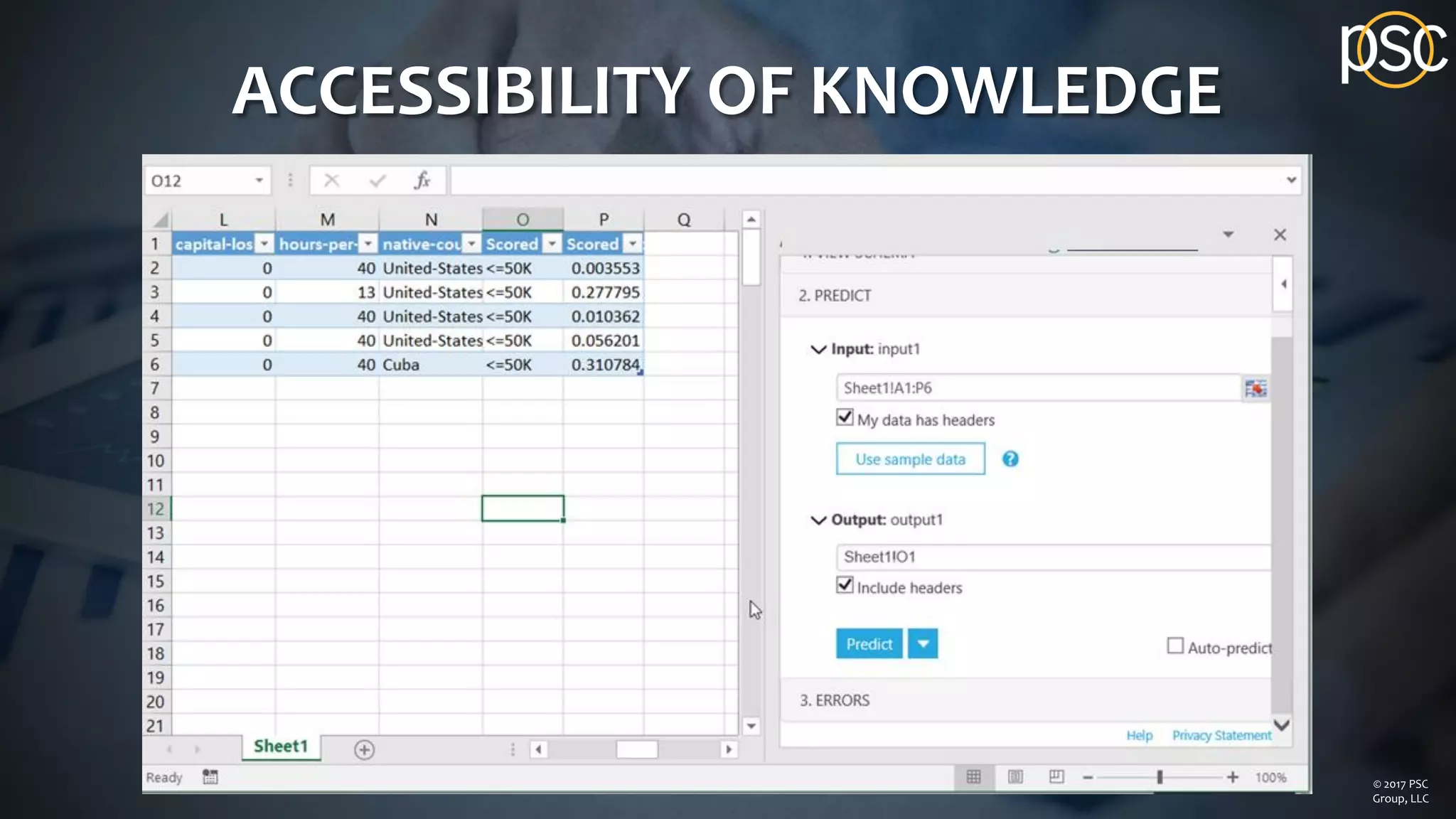Click the Predict button
The width and height of the screenshot is (1456, 819).
pyautogui.click(x=869, y=643)
